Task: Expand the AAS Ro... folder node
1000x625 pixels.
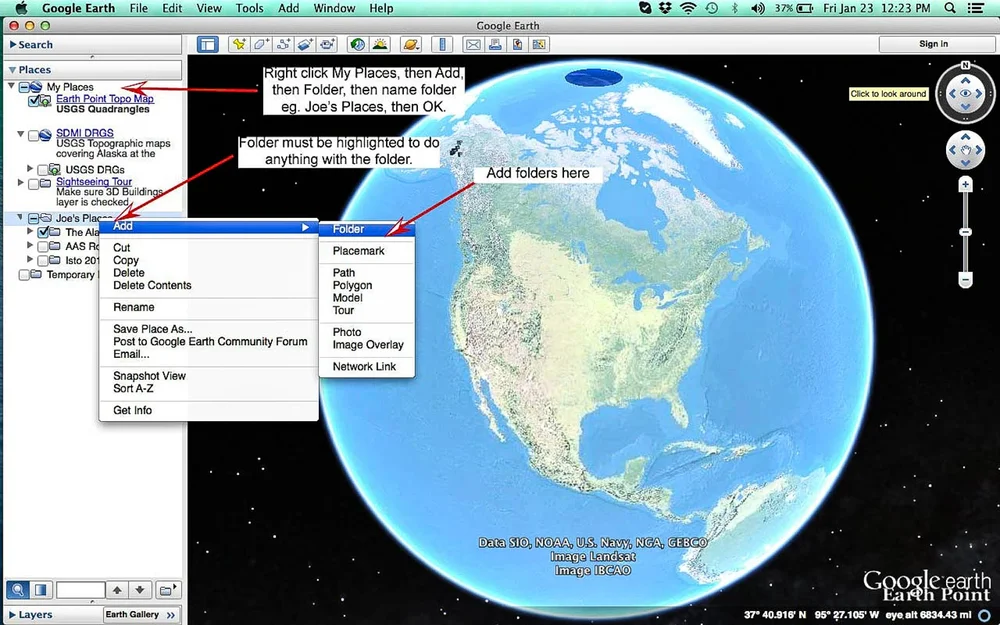Action: click(x=30, y=245)
